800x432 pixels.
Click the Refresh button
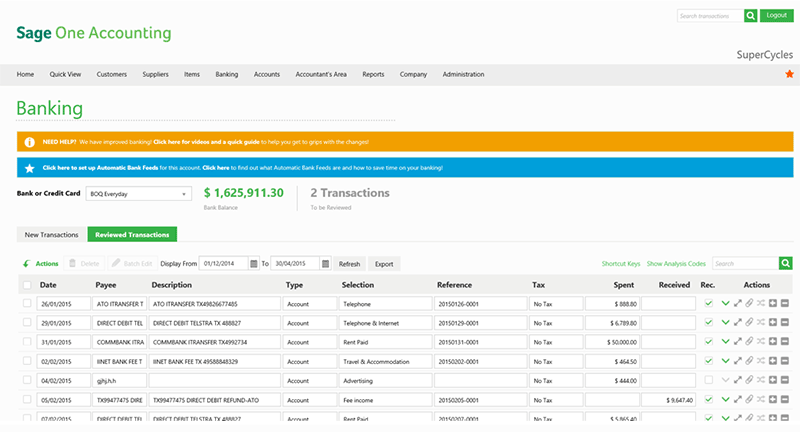(x=349, y=264)
